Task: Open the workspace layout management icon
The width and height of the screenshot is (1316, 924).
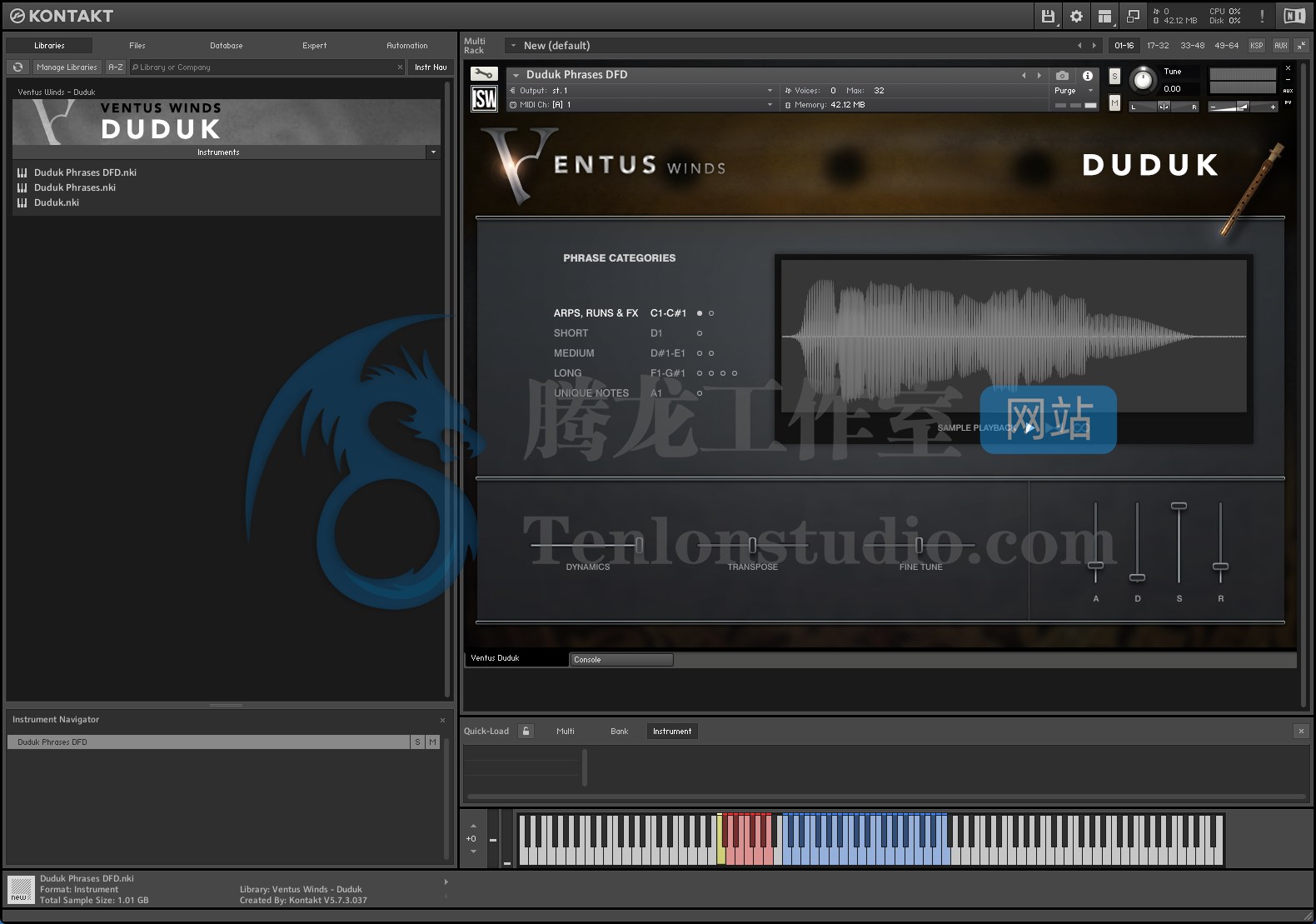Action: point(1104,16)
